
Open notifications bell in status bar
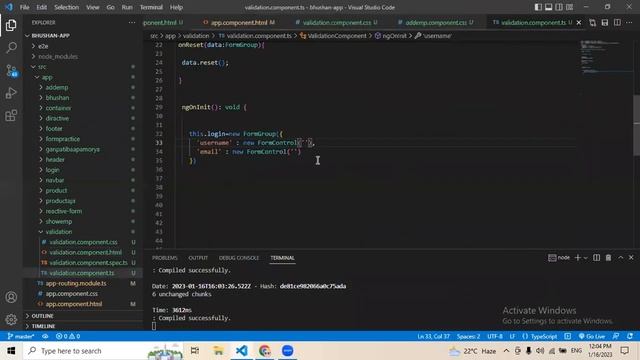(630, 336)
